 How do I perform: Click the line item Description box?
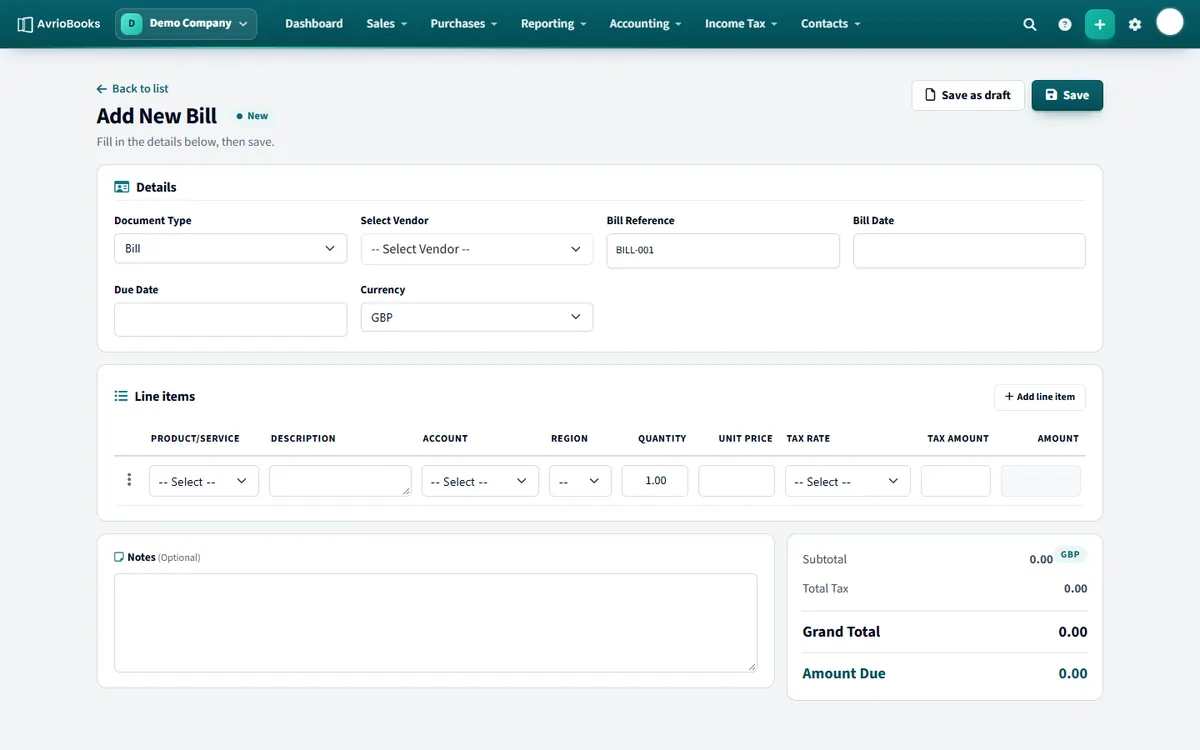[340, 481]
